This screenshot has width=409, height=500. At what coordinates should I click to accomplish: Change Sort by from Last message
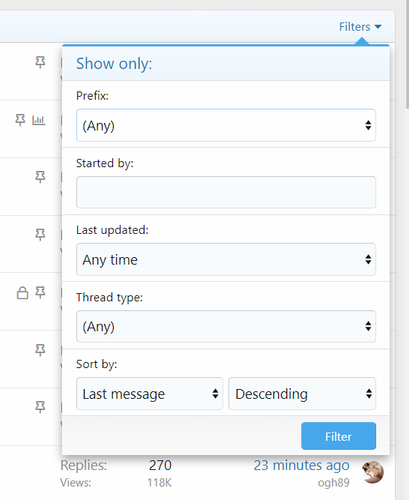(149, 394)
